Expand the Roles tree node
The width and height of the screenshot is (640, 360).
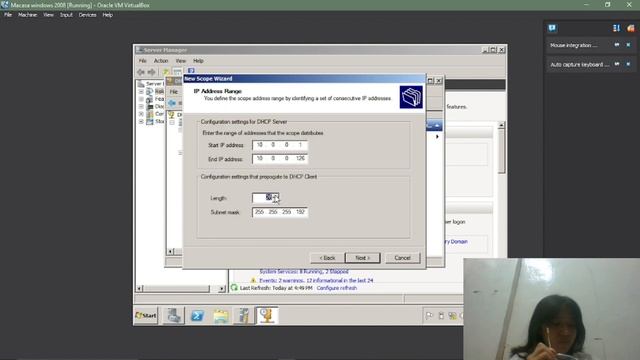tap(141, 91)
